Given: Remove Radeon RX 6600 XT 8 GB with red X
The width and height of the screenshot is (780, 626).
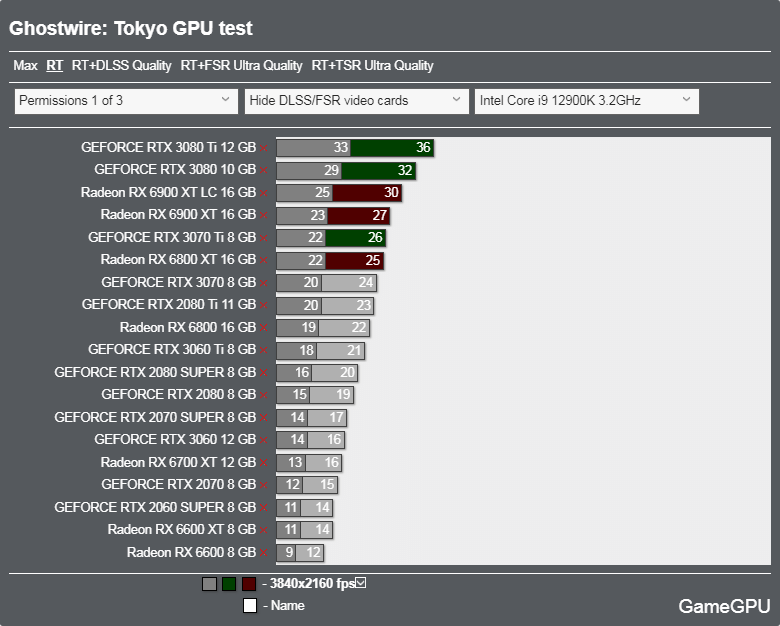Looking at the screenshot, I should click(264, 530).
